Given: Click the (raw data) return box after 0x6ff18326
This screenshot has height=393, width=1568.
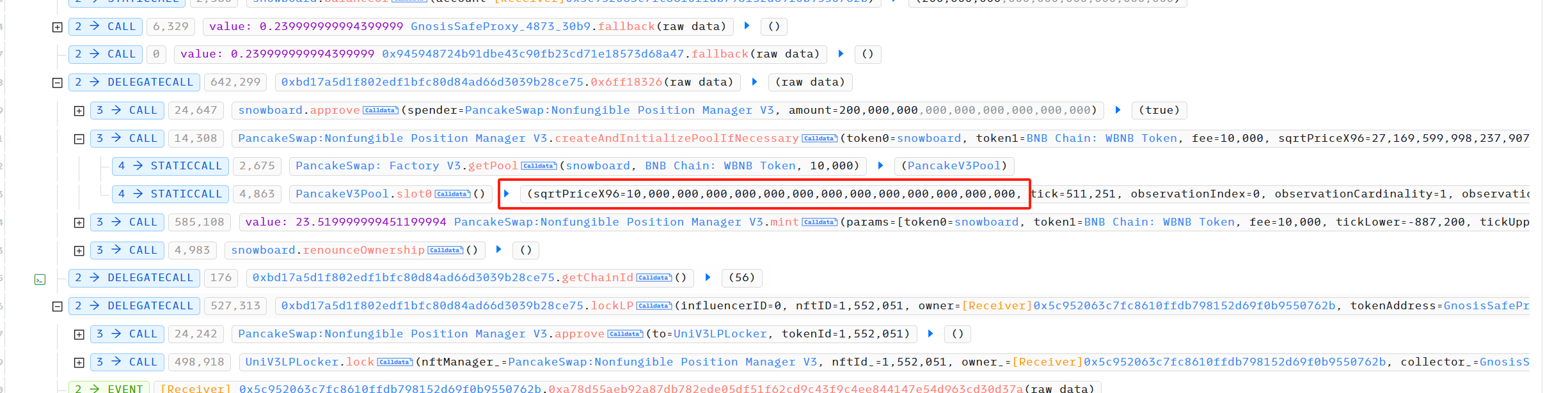Looking at the screenshot, I should coord(810,82).
